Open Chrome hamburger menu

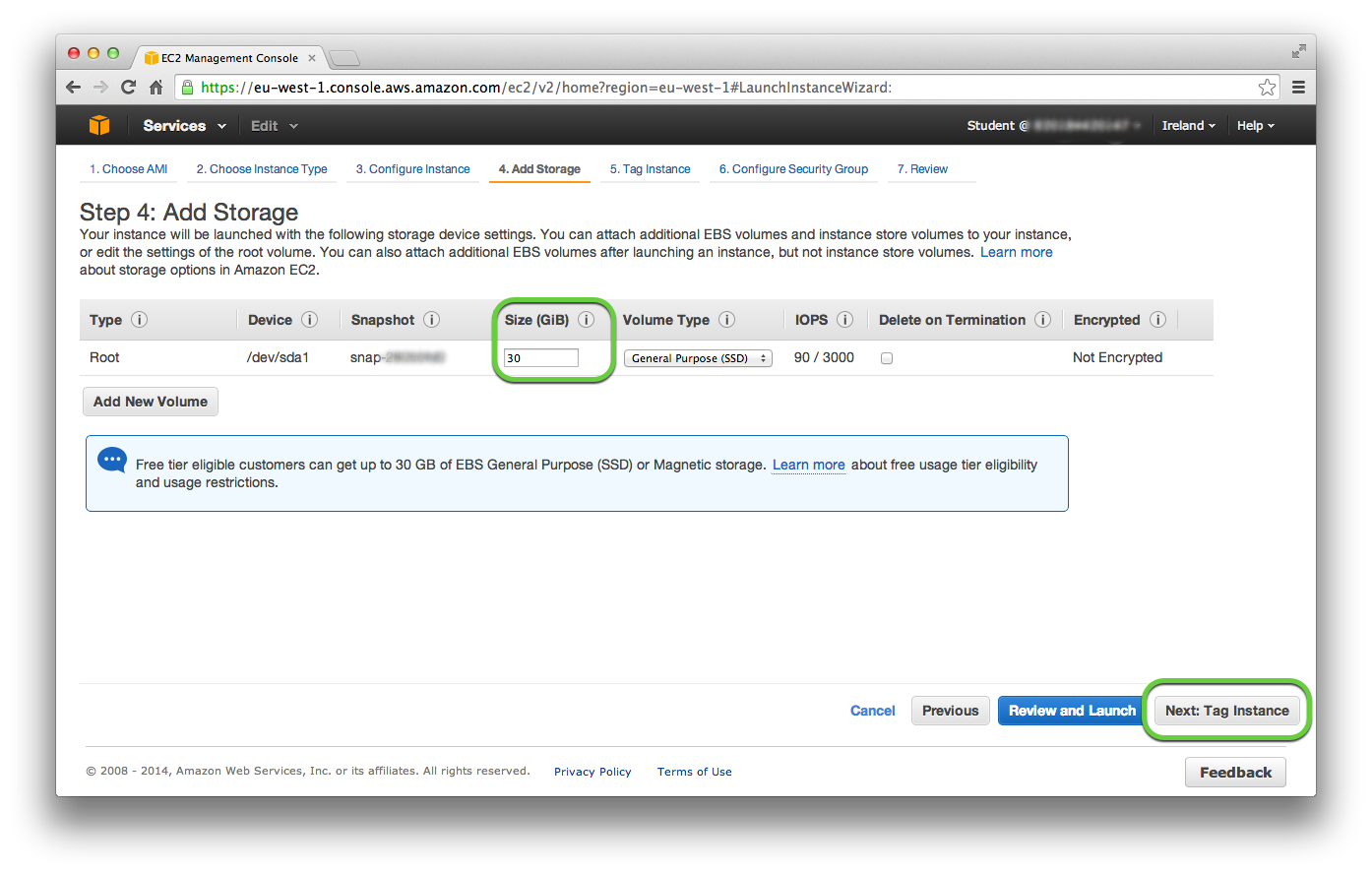[1298, 88]
